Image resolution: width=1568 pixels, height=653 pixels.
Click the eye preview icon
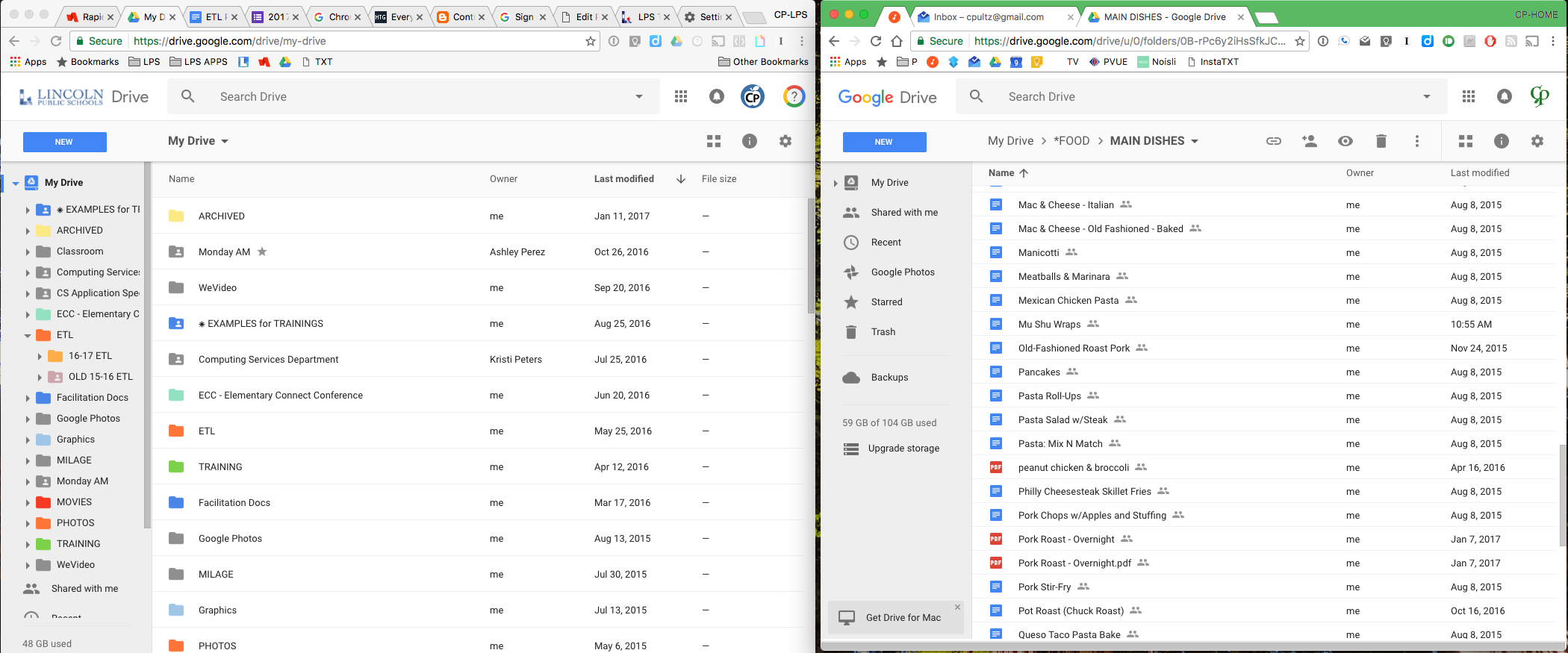(1345, 141)
